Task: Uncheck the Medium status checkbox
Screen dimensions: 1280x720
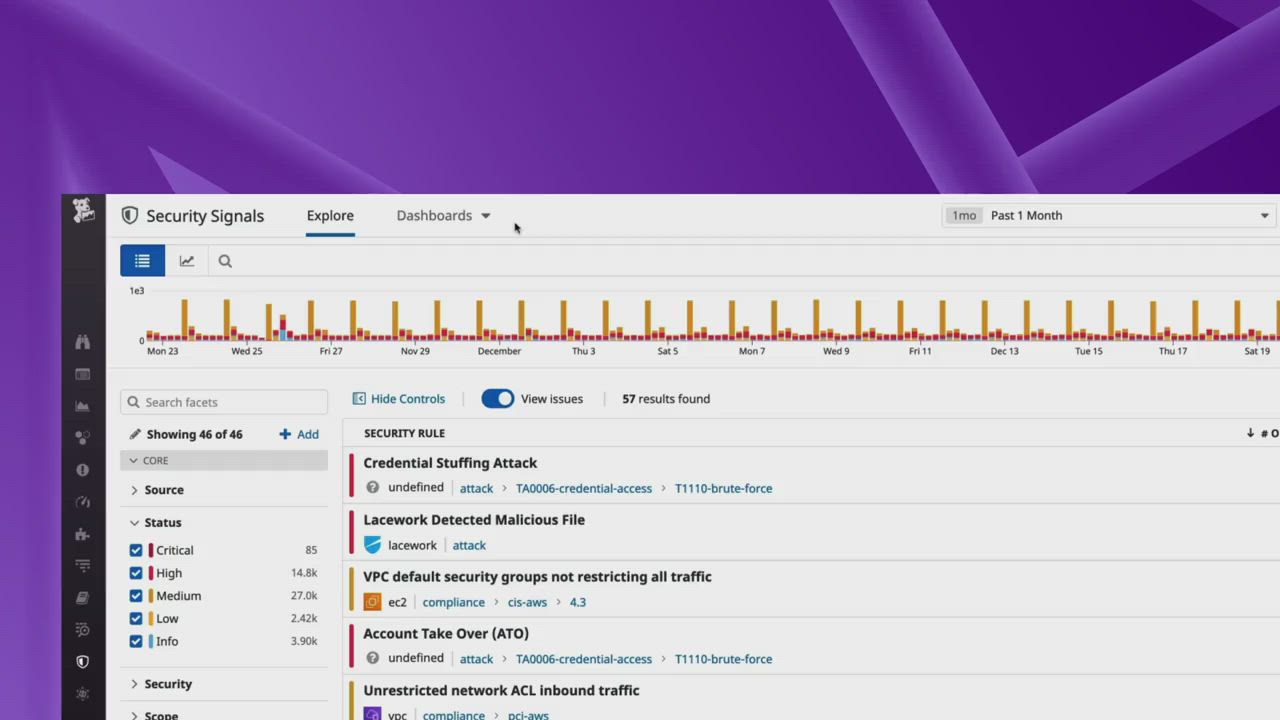Action: [x=136, y=595]
